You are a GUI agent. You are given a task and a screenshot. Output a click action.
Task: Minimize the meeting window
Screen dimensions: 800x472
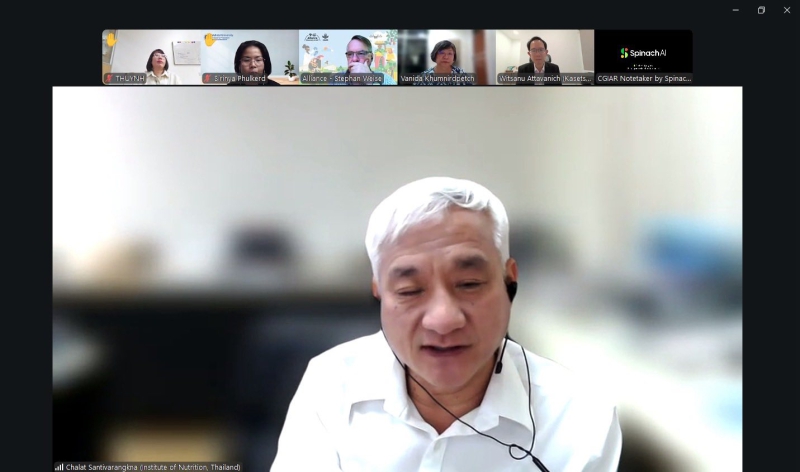(x=735, y=10)
